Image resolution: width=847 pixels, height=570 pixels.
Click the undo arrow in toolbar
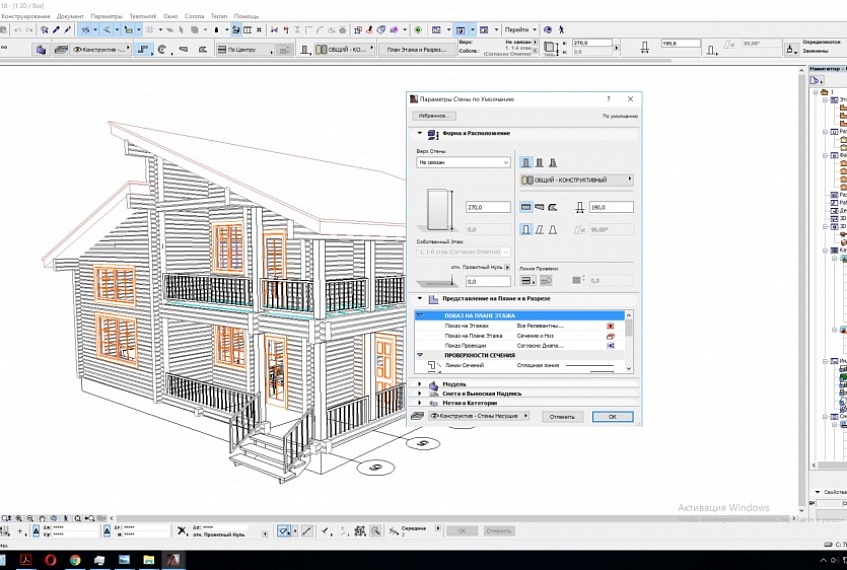coord(18,30)
